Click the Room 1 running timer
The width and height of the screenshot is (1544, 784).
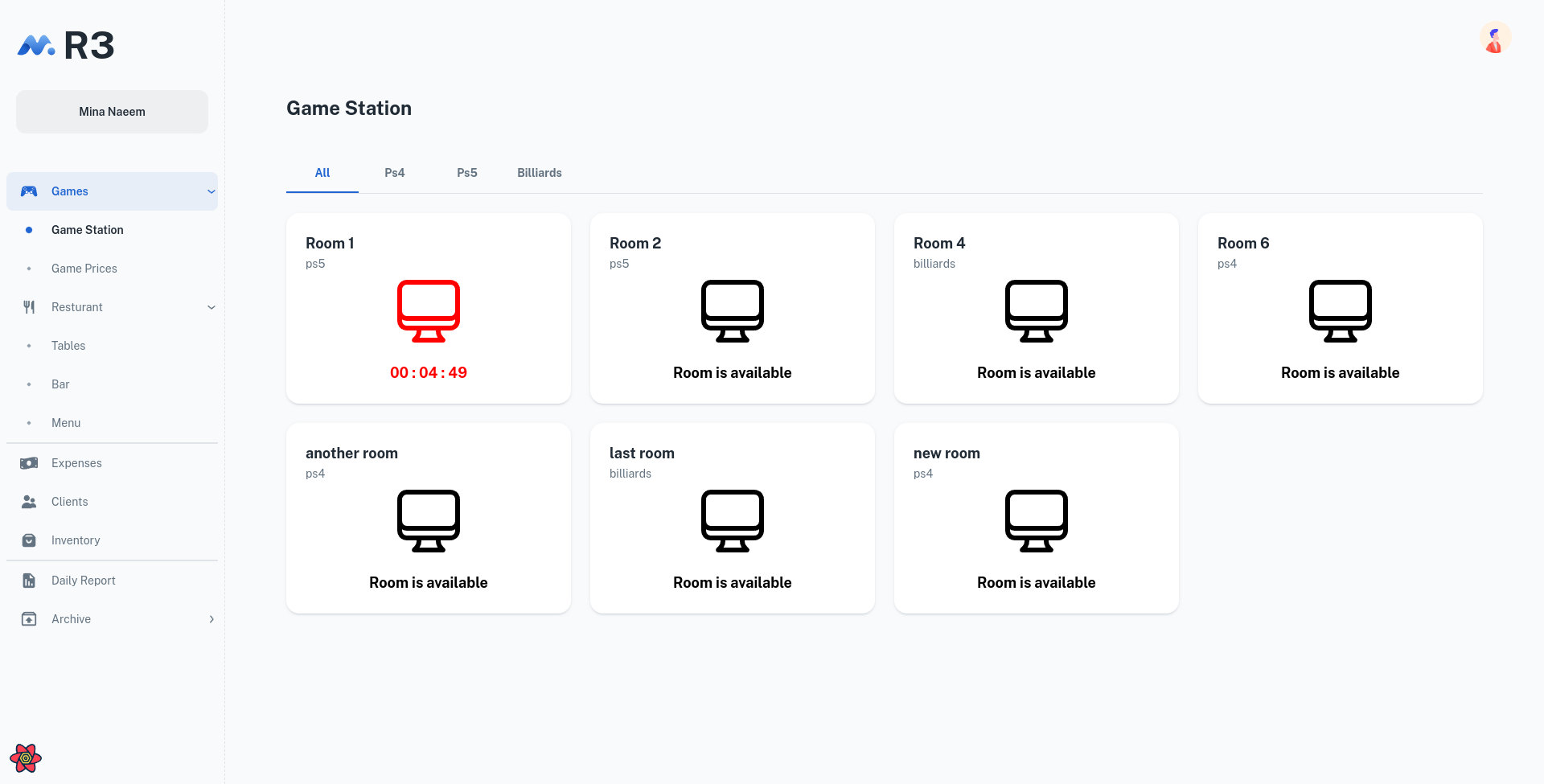(428, 372)
